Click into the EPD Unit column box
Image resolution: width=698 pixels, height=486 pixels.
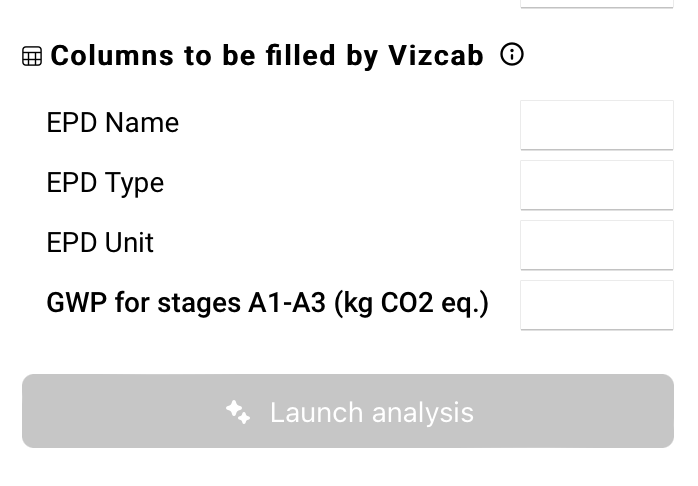tap(597, 245)
